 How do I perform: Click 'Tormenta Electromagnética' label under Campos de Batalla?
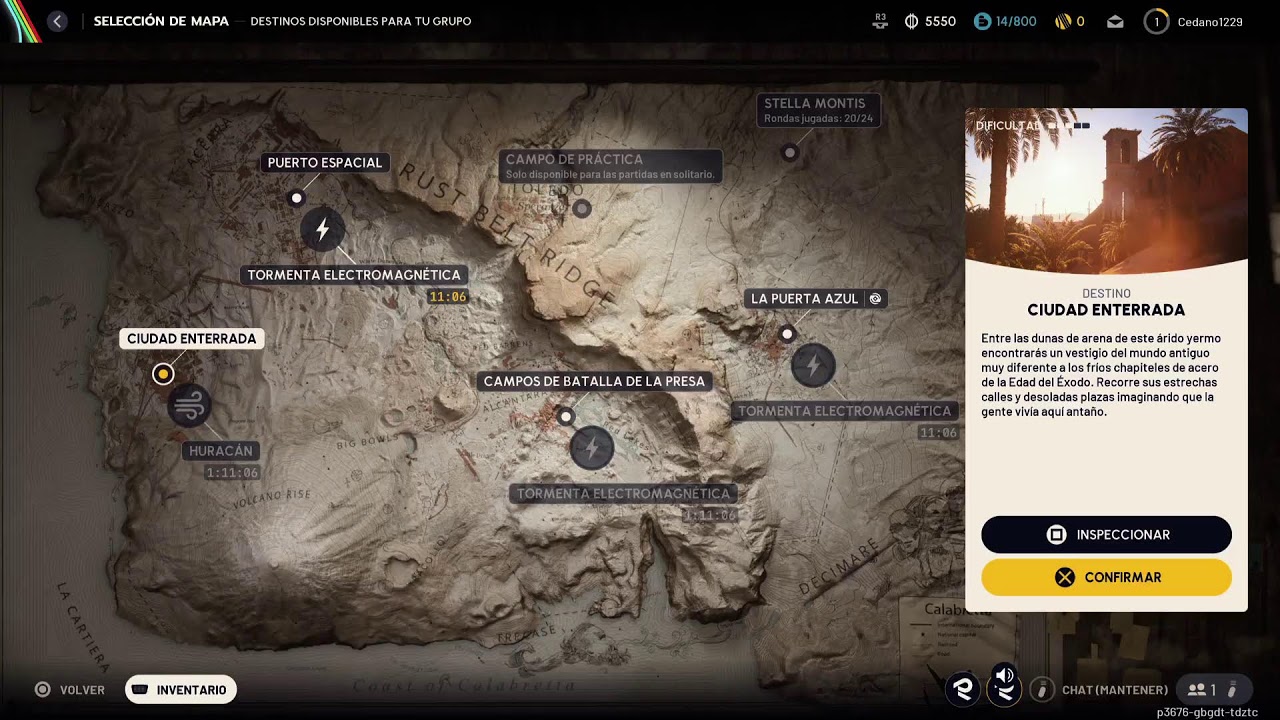pyautogui.click(x=624, y=494)
